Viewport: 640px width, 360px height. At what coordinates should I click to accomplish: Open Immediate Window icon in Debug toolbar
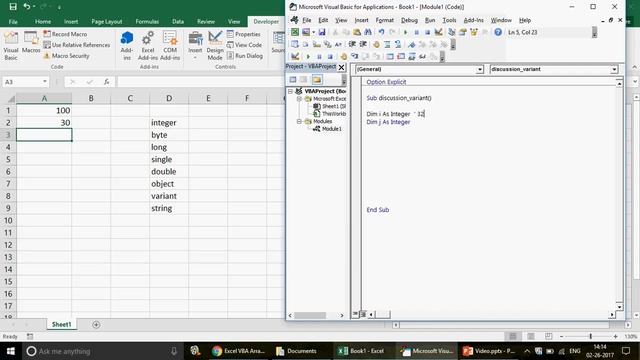(x=401, y=56)
